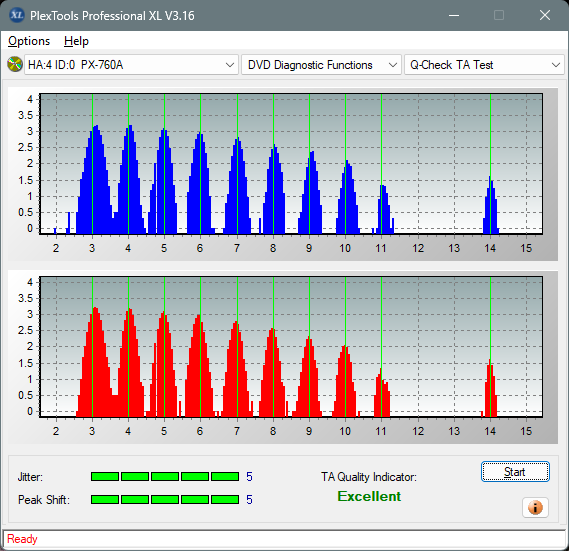Open the Help menu
The height and width of the screenshot is (551, 569).
[76, 41]
